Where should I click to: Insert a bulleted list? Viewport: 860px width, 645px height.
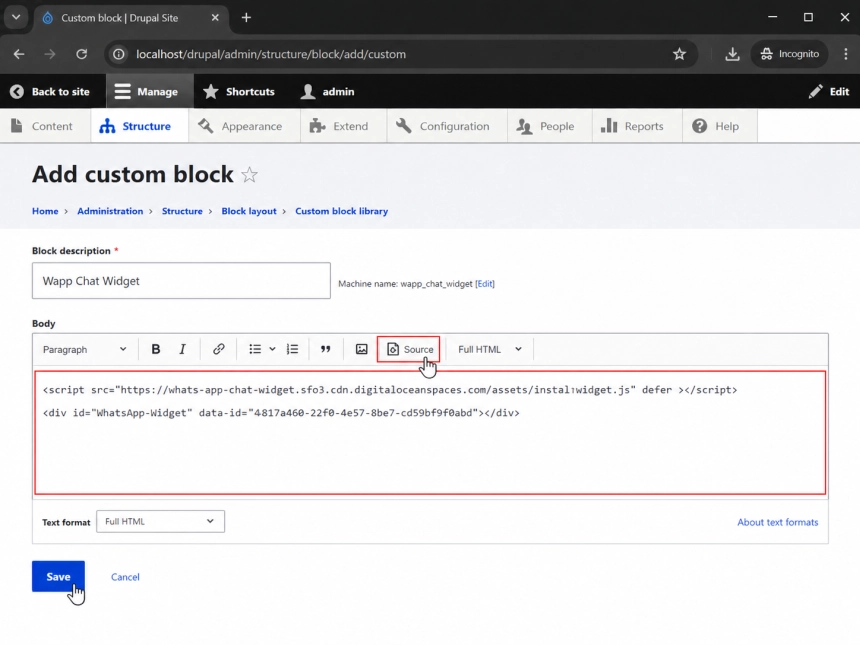pos(255,349)
